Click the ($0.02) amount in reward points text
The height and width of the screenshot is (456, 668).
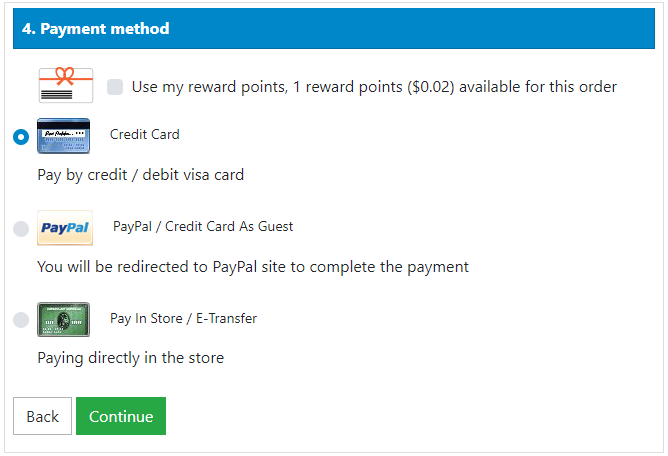[x=430, y=87]
